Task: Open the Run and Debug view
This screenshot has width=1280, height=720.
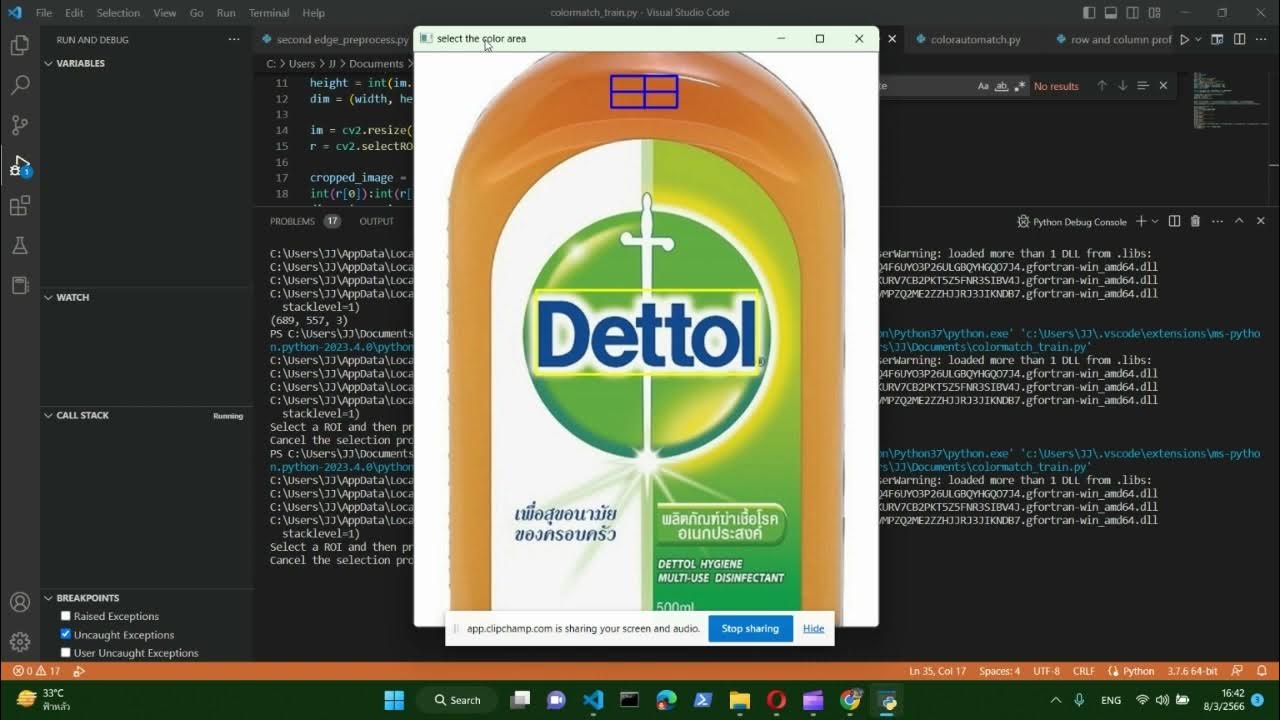Action: click(x=19, y=165)
